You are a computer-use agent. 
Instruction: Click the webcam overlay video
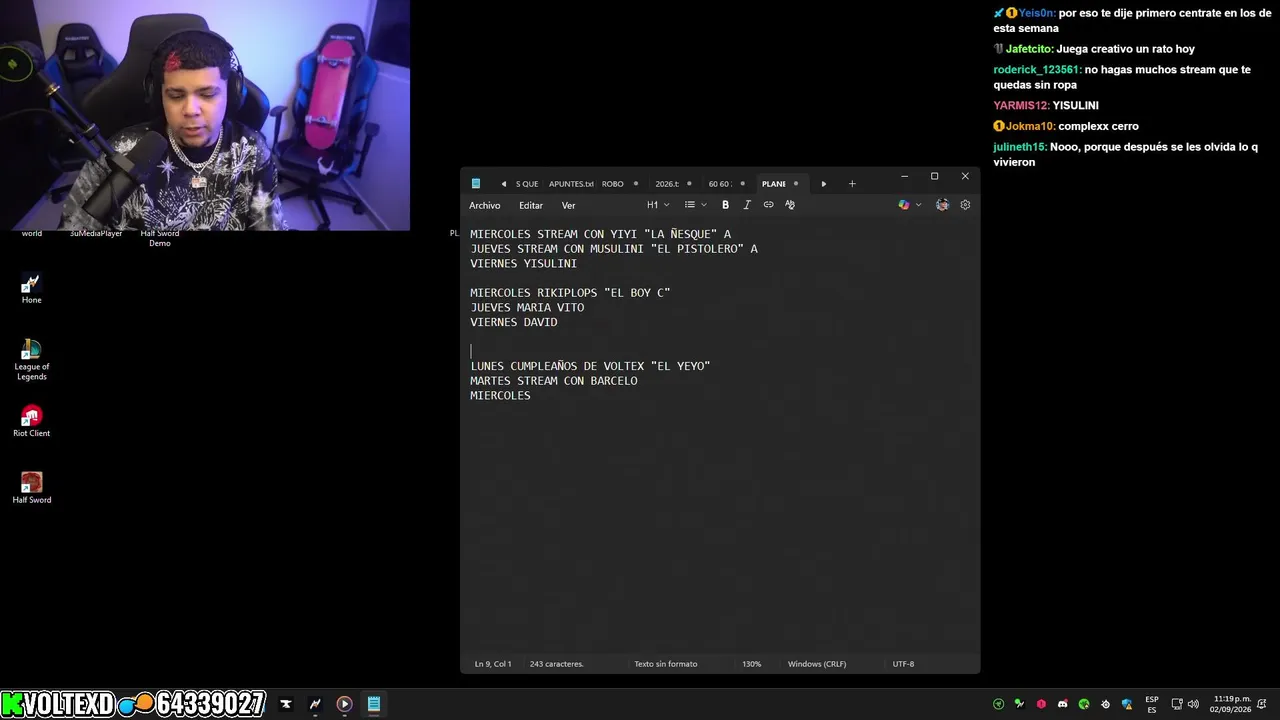click(x=205, y=115)
